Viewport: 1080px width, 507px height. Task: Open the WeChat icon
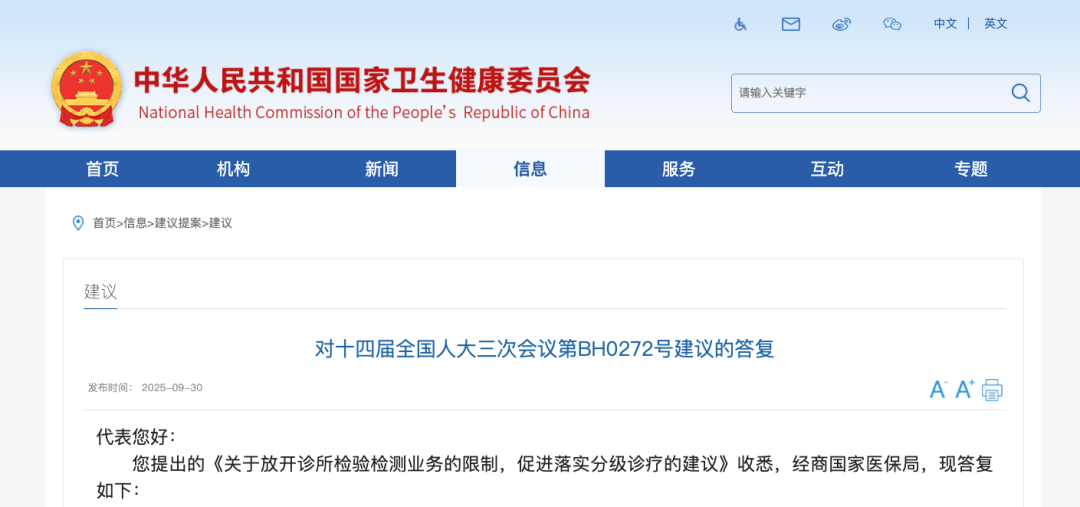(892, 24)
